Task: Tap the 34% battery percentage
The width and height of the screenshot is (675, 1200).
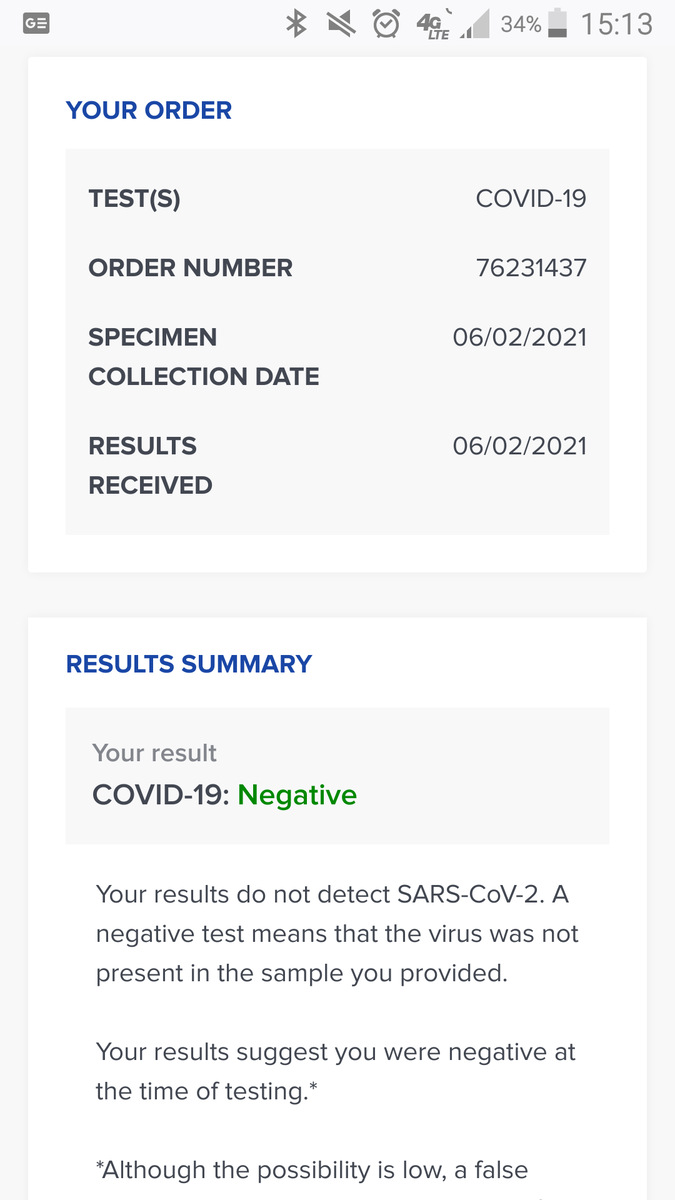Action: [x=521, y=24]
